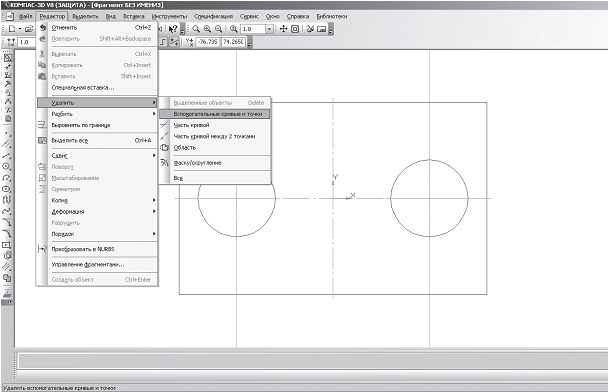Refresh the image with the redraw icon
Screen dimensions: 608x392
[x=310, y=29]
